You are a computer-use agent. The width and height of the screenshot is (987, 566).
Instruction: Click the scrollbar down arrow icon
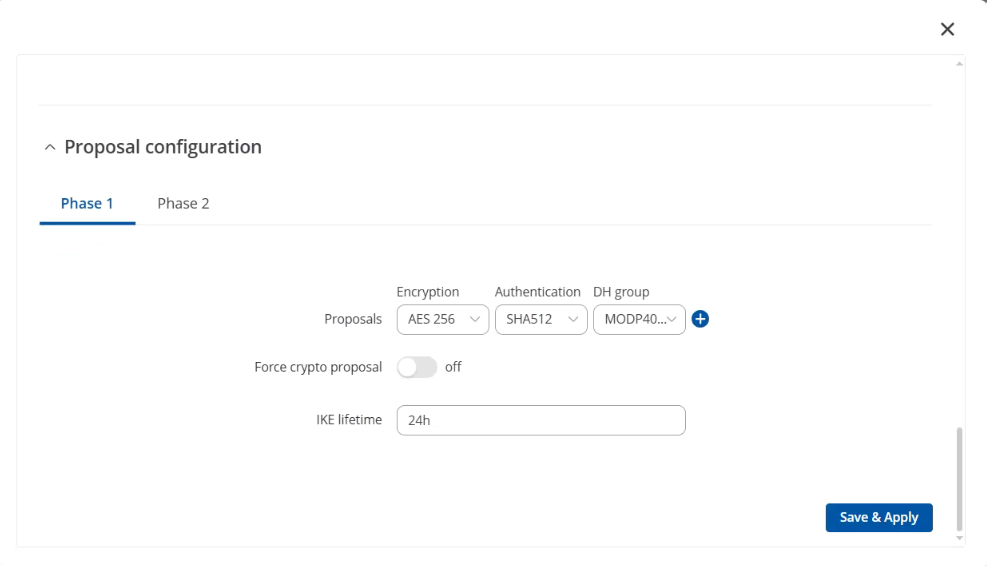(959, 538)
